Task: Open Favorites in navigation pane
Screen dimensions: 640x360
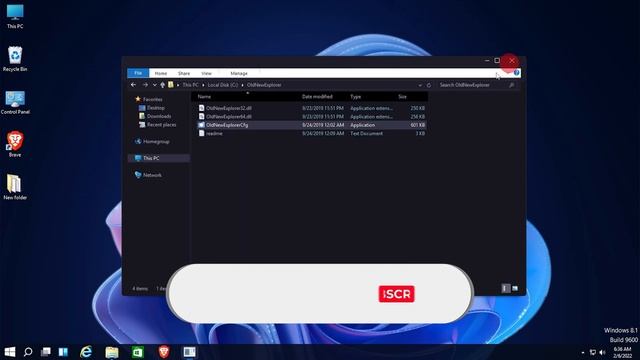Action: pyautogui.click(x=152, y=99)
